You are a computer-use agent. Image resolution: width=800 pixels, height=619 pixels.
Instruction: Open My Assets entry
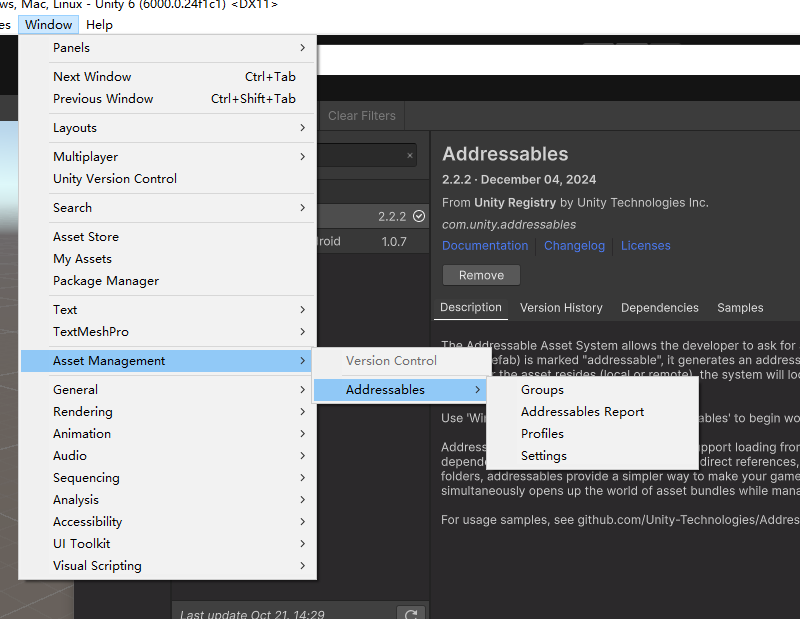[167, 259]
